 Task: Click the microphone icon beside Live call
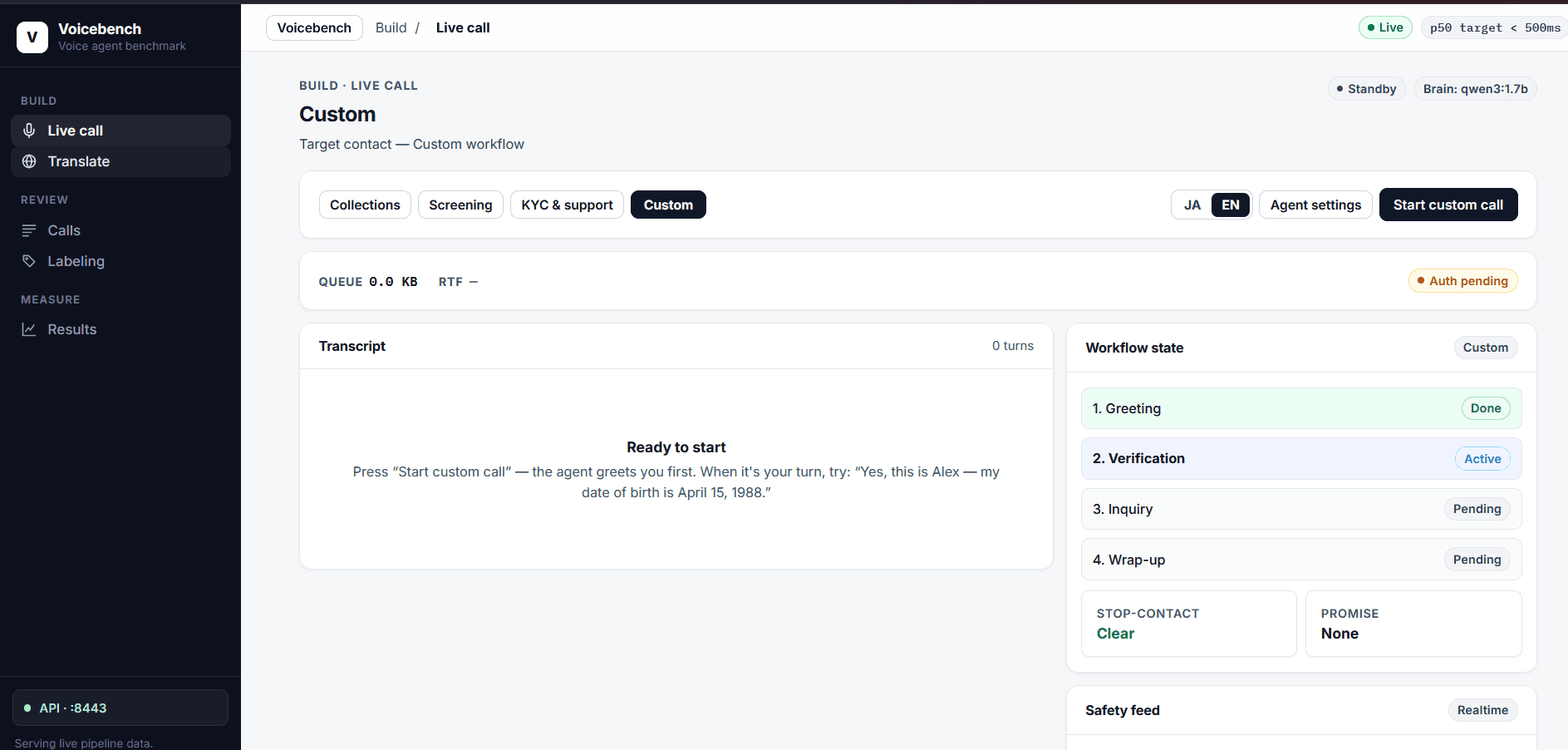click(x=29, y=131)
